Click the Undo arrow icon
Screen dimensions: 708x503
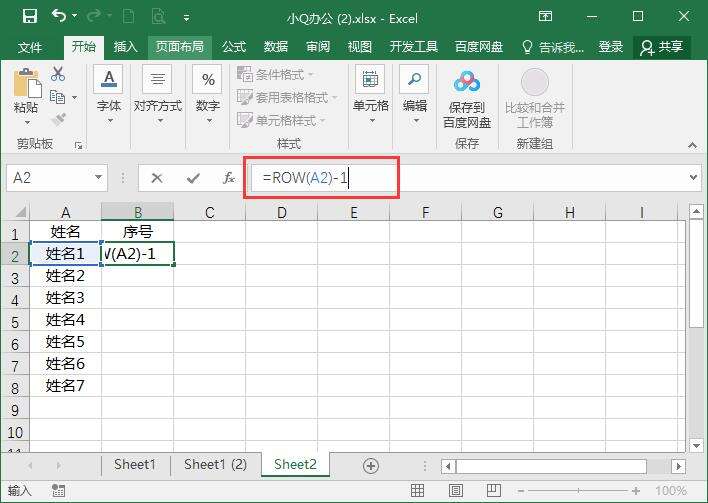(x=59, y=16)
